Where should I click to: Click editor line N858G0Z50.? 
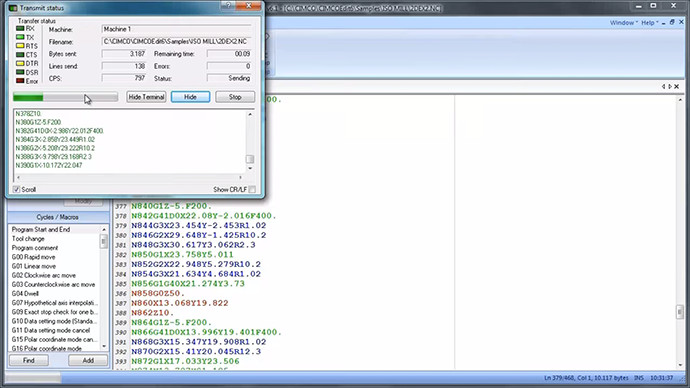pos(158,293)
